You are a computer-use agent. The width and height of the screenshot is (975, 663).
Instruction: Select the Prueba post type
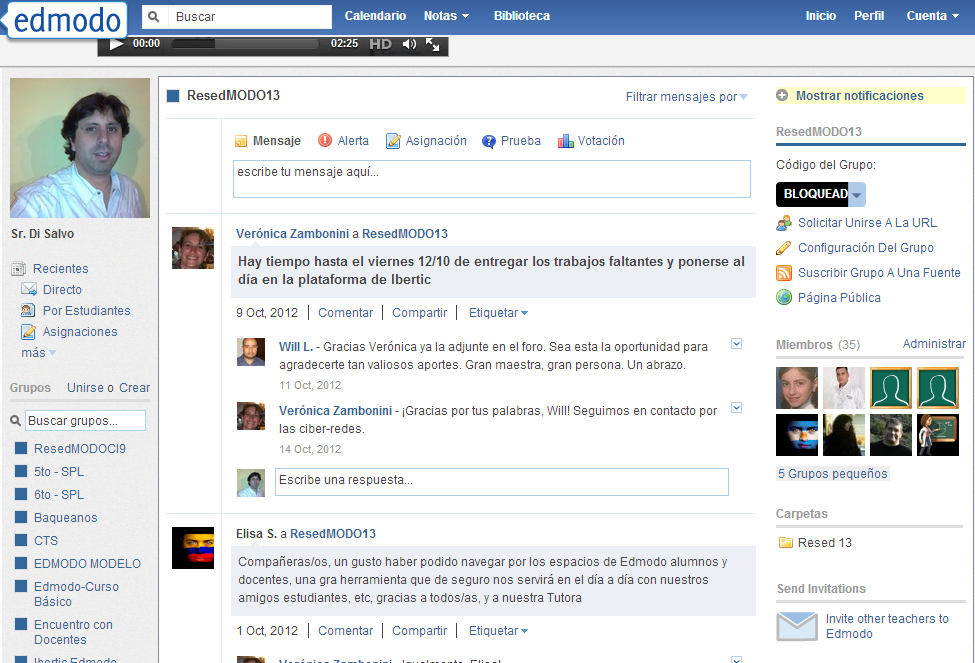(x=511, y=141)
